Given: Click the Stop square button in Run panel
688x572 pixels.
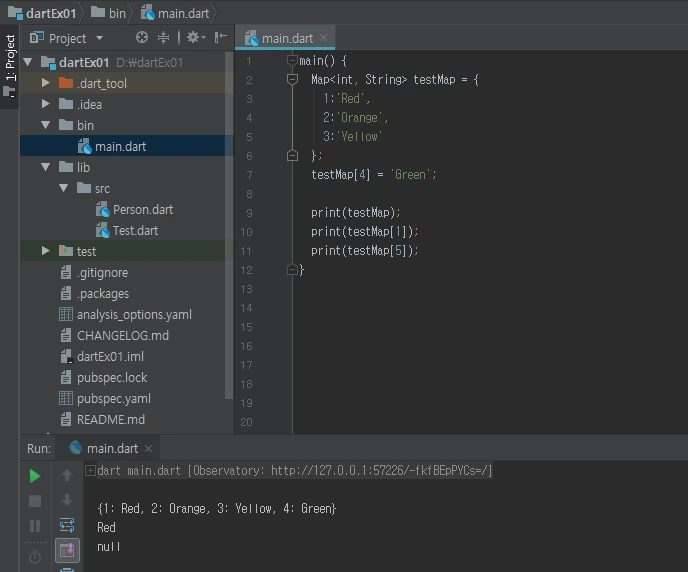Looking at the screenshot, I should click(35, 501).
